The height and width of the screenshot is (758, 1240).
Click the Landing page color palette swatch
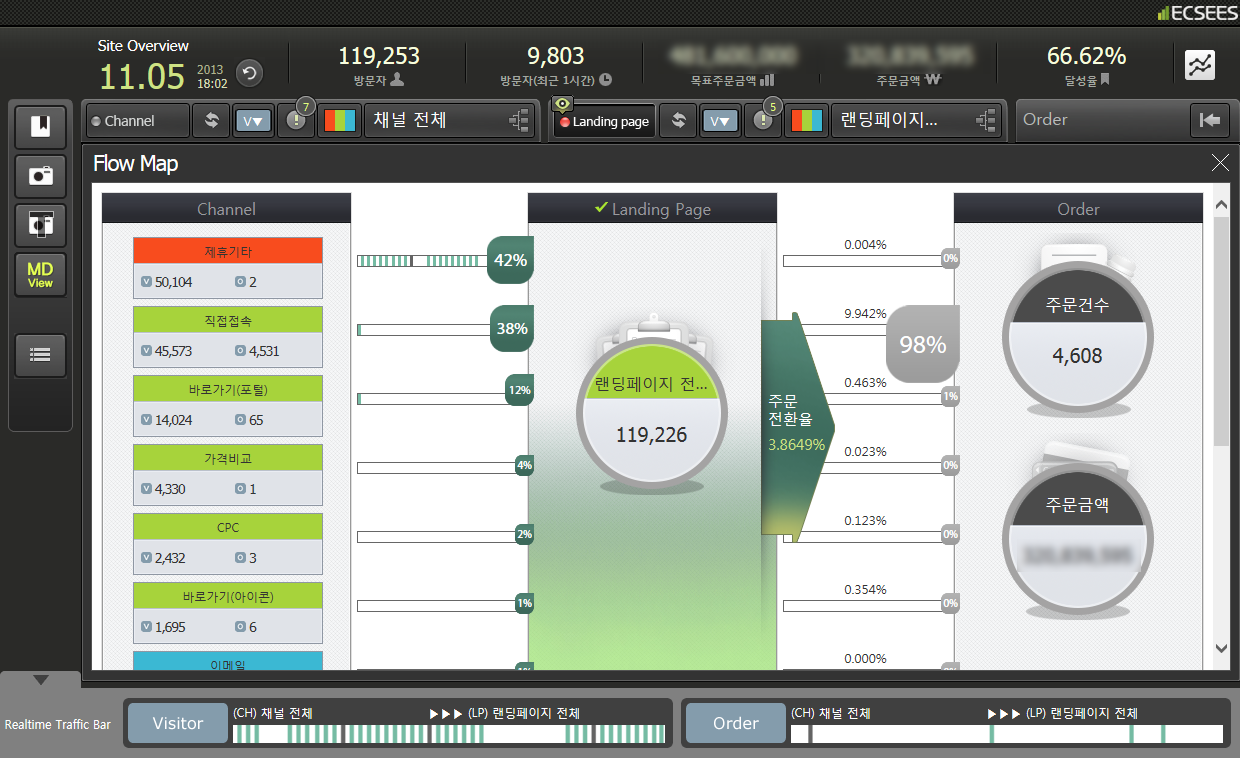point(806,121)
